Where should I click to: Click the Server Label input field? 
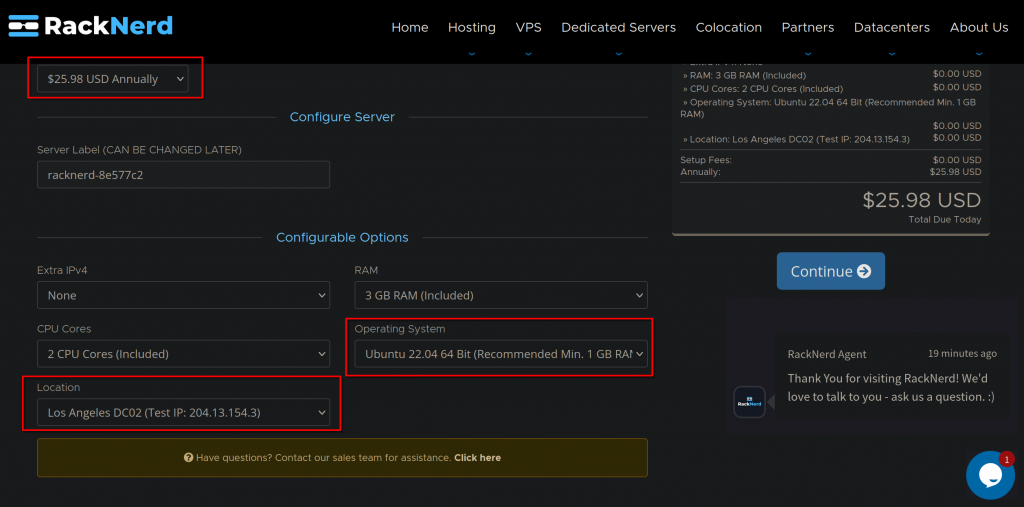pos(184,175)
